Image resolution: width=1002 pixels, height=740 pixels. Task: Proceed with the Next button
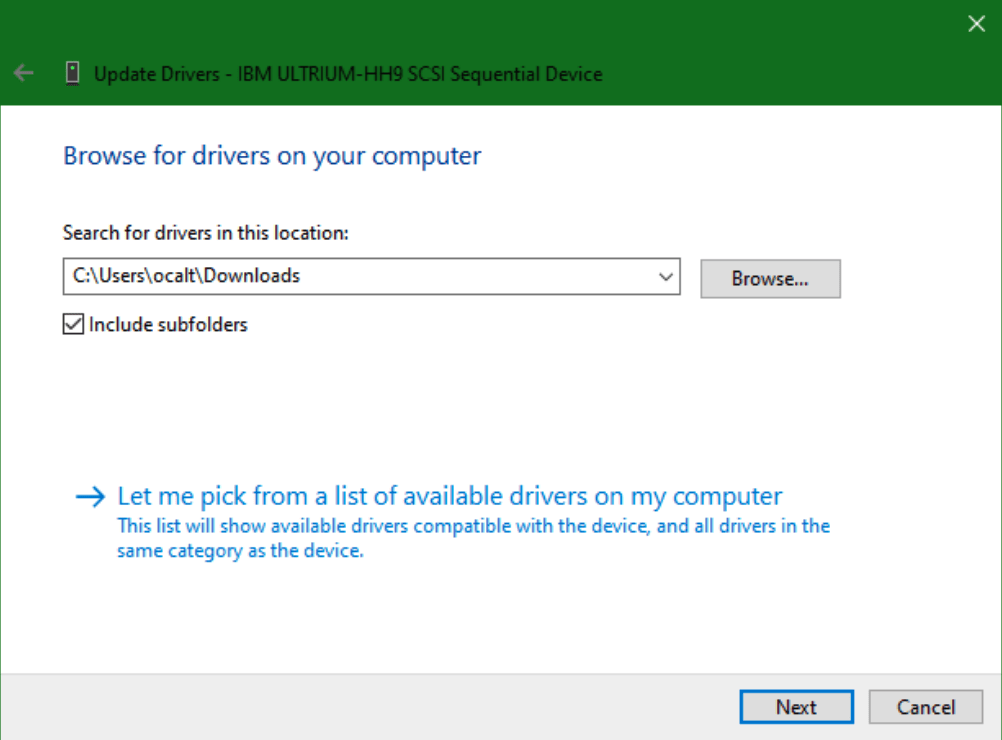click(x=796, y=707)
